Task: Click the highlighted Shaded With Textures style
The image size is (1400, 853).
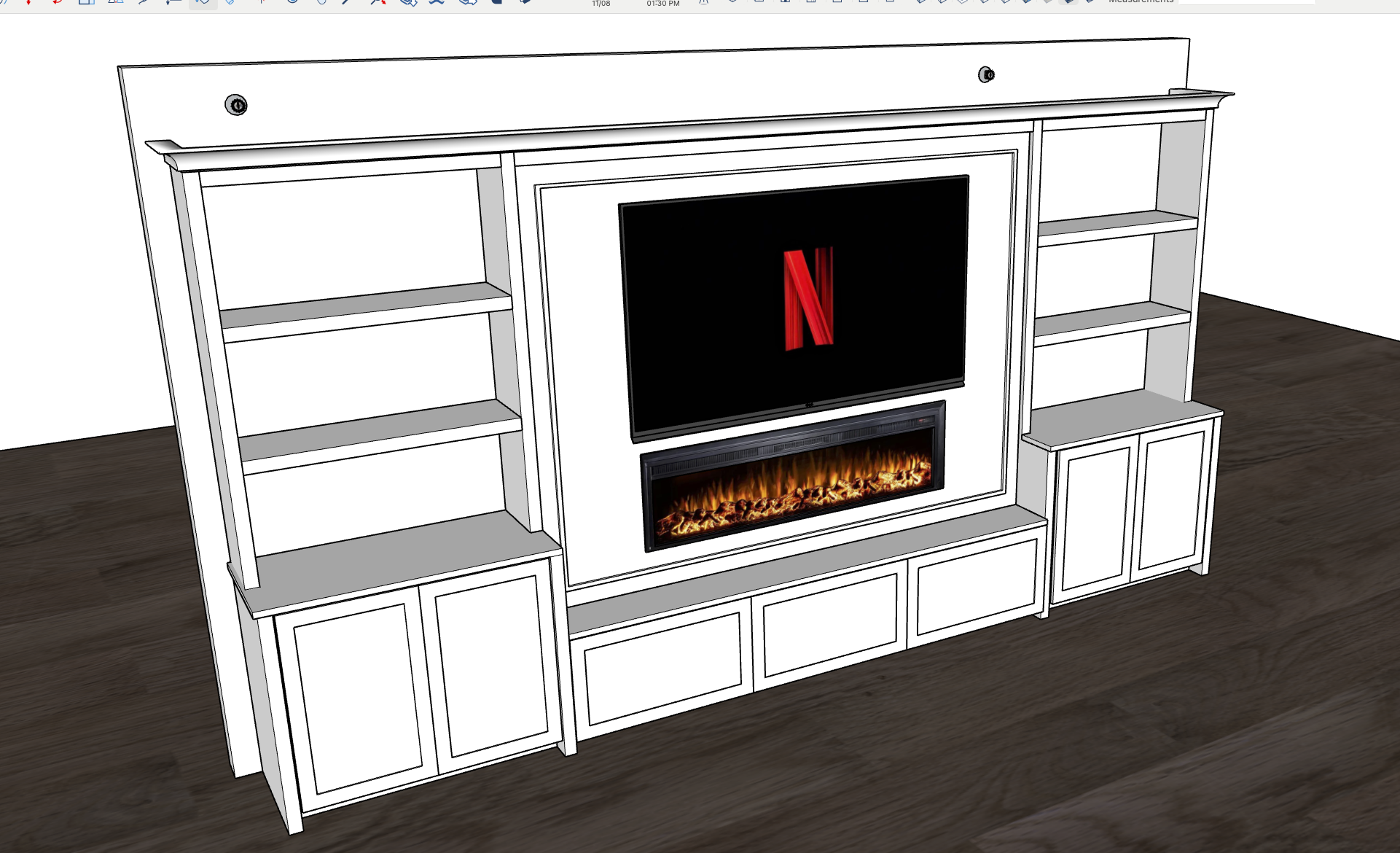Action: click(1068, 2)
